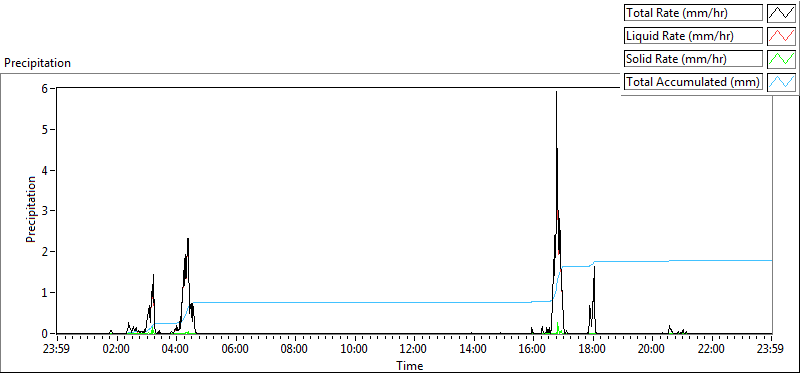Click the rate peak near 04:00
This screenshot has width=800, height=373.
188,240
